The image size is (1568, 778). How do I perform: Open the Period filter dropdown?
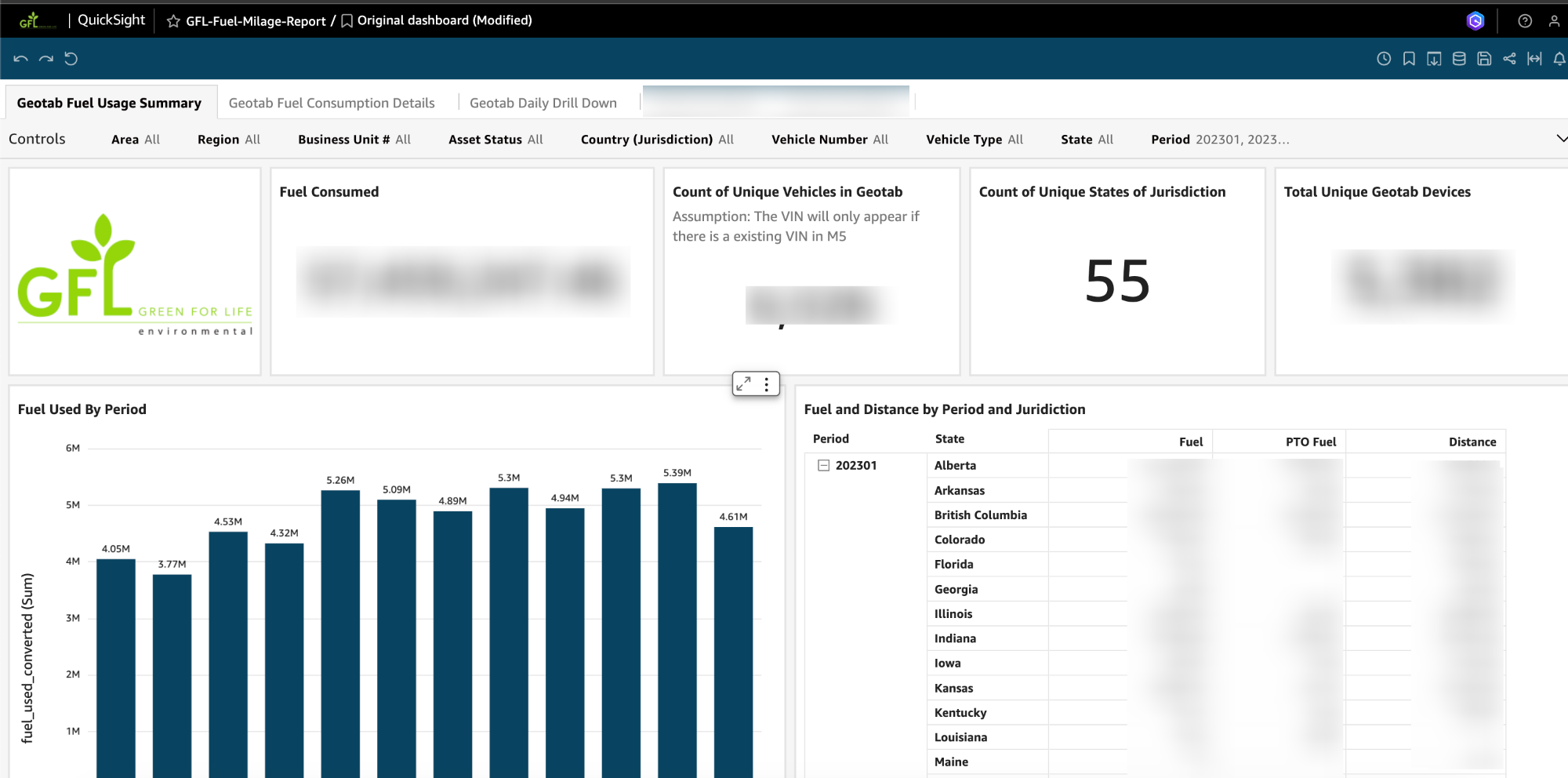click(x=1220, y=140)
